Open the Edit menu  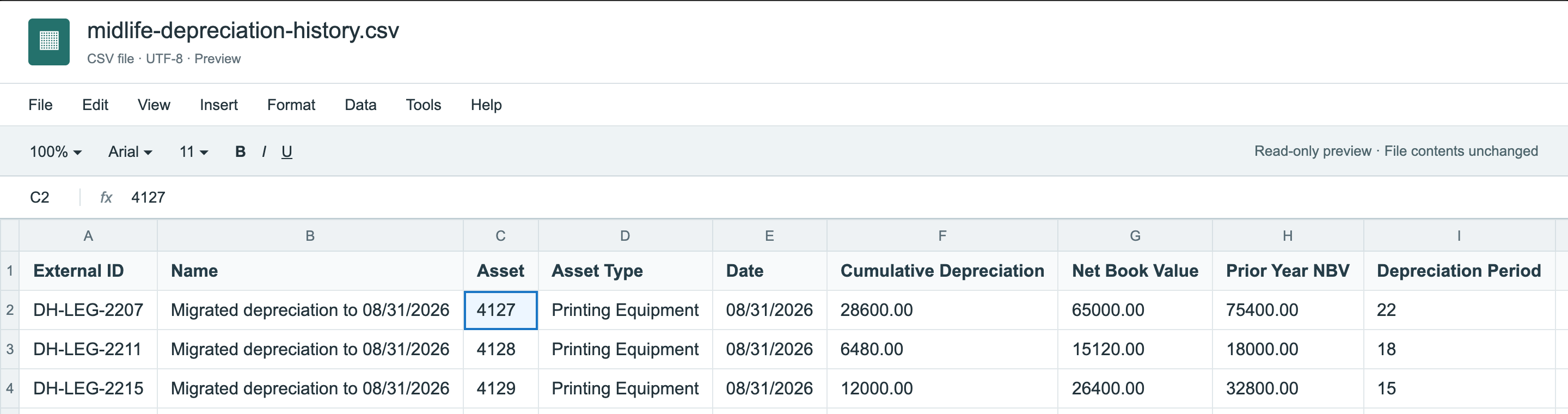(95, 105)
